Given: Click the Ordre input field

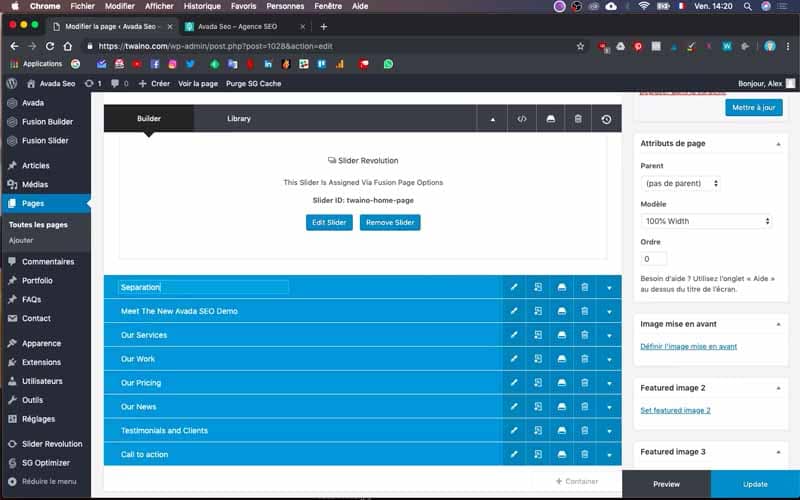Looking at the screenshot, I should (x=654, y=259).
